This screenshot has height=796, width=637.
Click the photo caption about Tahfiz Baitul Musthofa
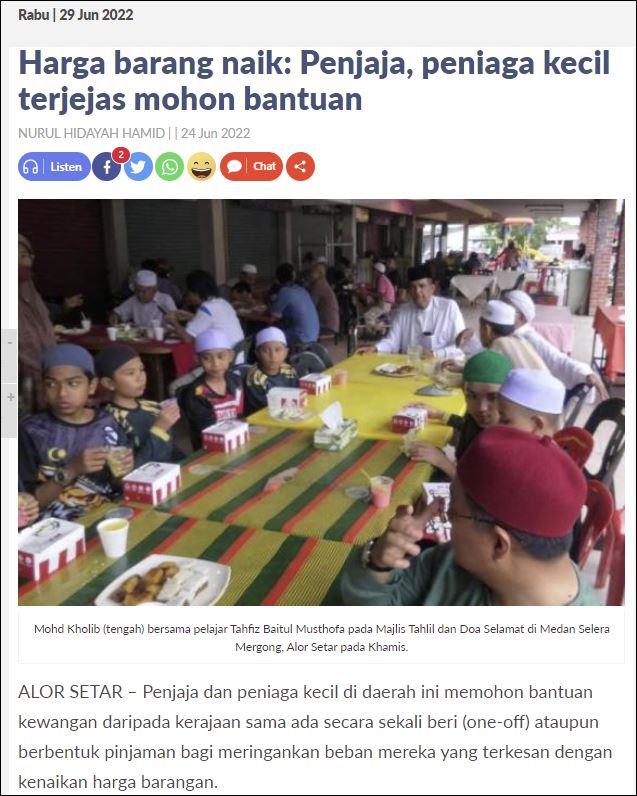pyautogui.click(x=321, y=638)
